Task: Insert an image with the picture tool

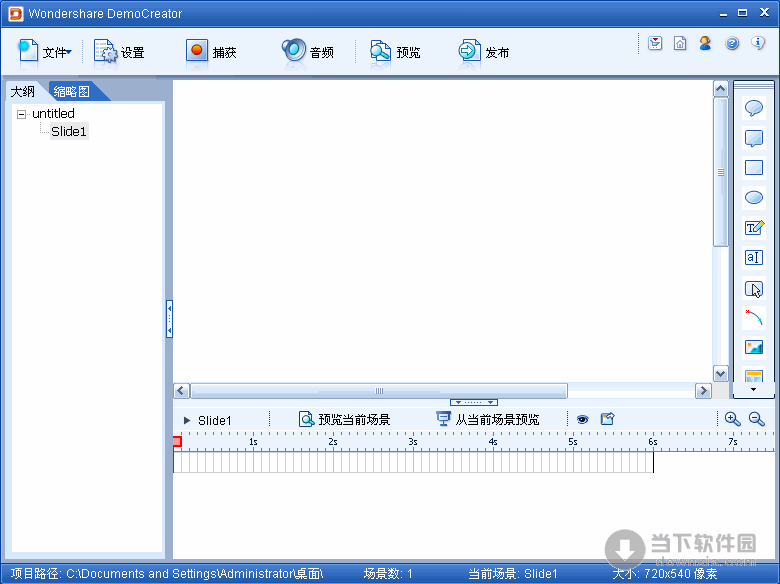Action: click(754, 347)
